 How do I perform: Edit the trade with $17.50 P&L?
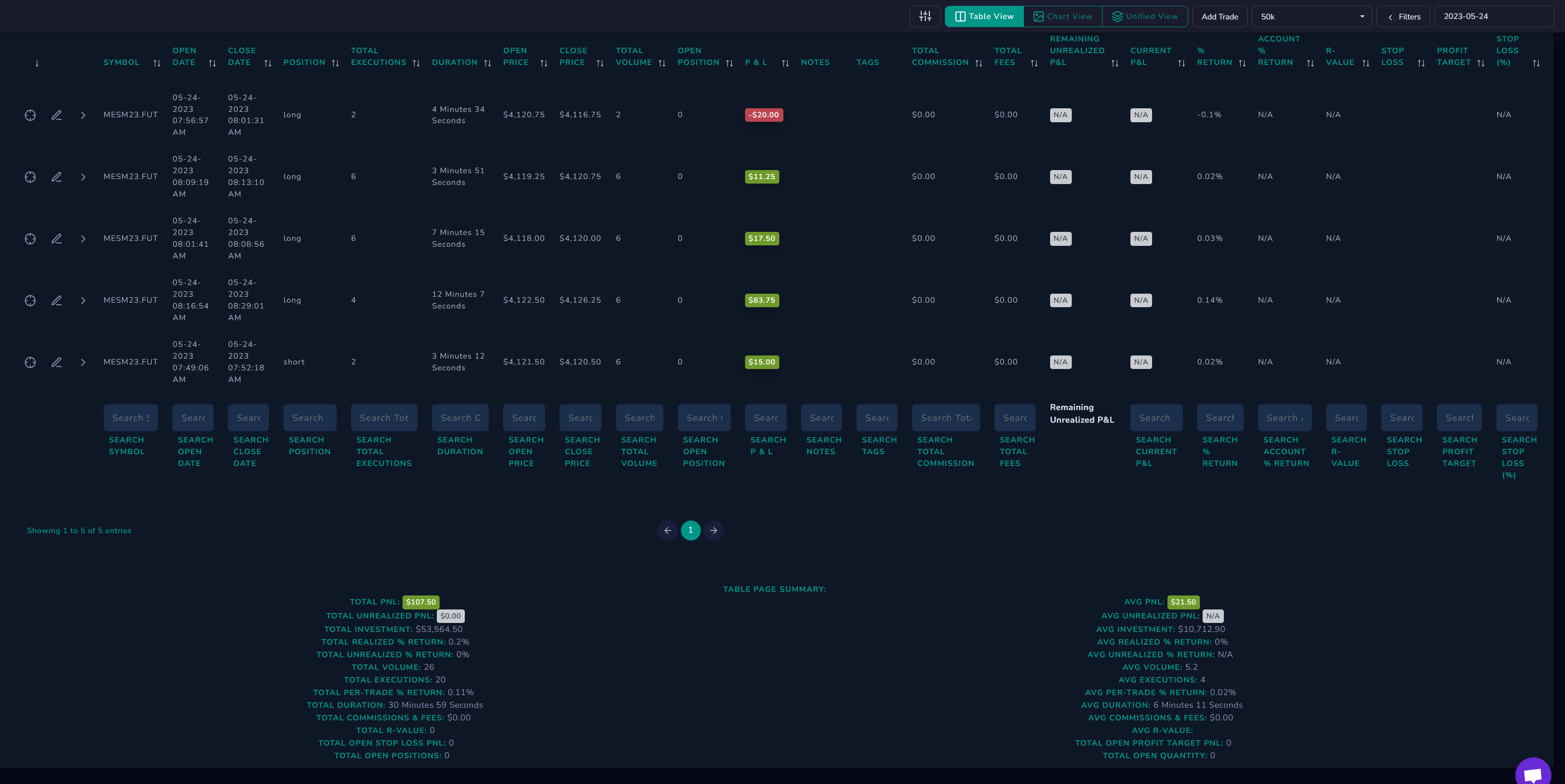[x=56, y=239]
